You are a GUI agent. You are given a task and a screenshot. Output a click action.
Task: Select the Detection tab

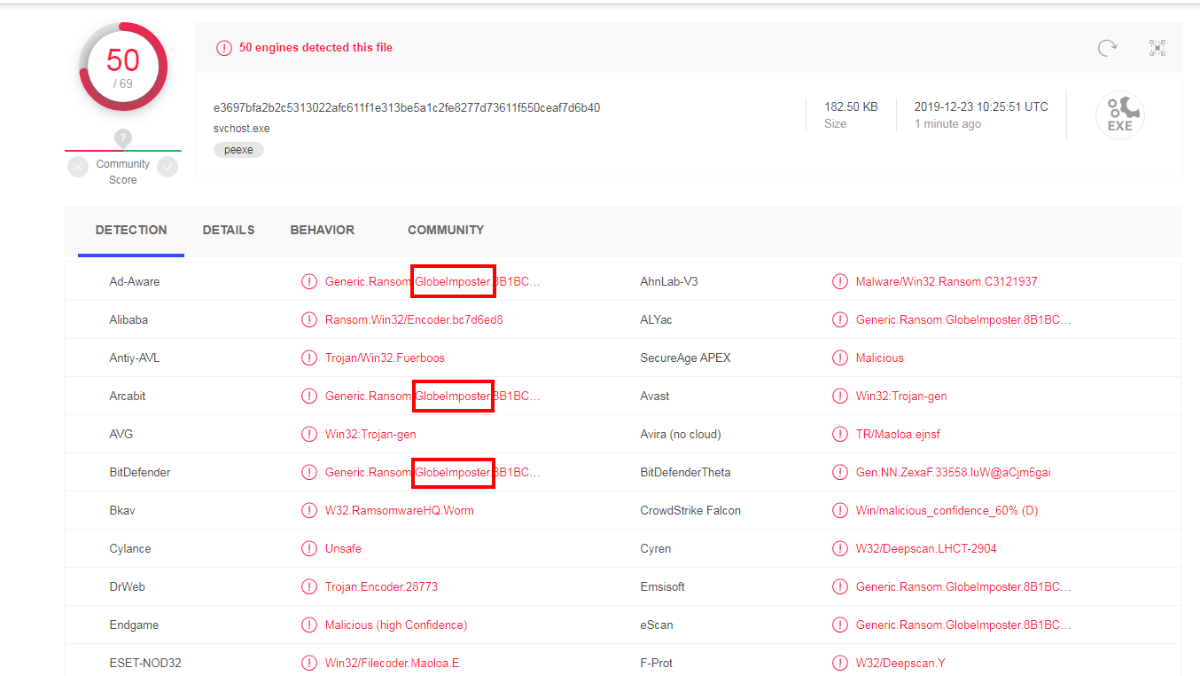coord(131,230)
